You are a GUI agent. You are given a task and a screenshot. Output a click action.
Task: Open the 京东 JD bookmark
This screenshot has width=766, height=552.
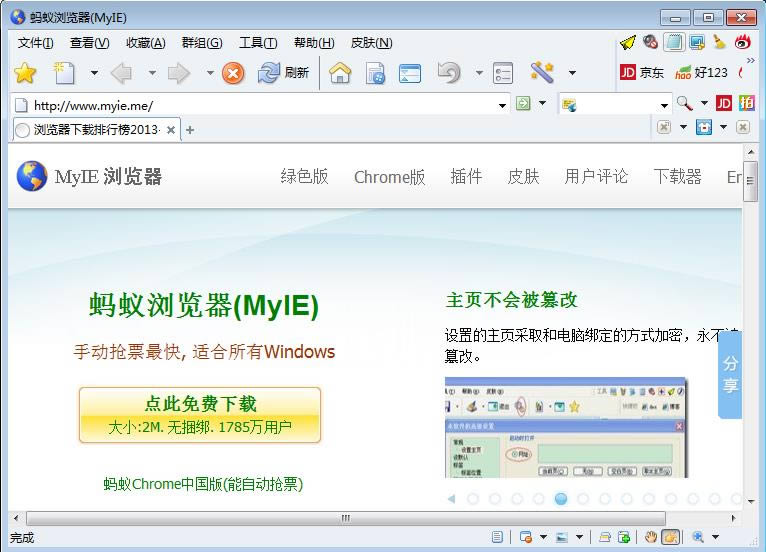tap(642, 73)
